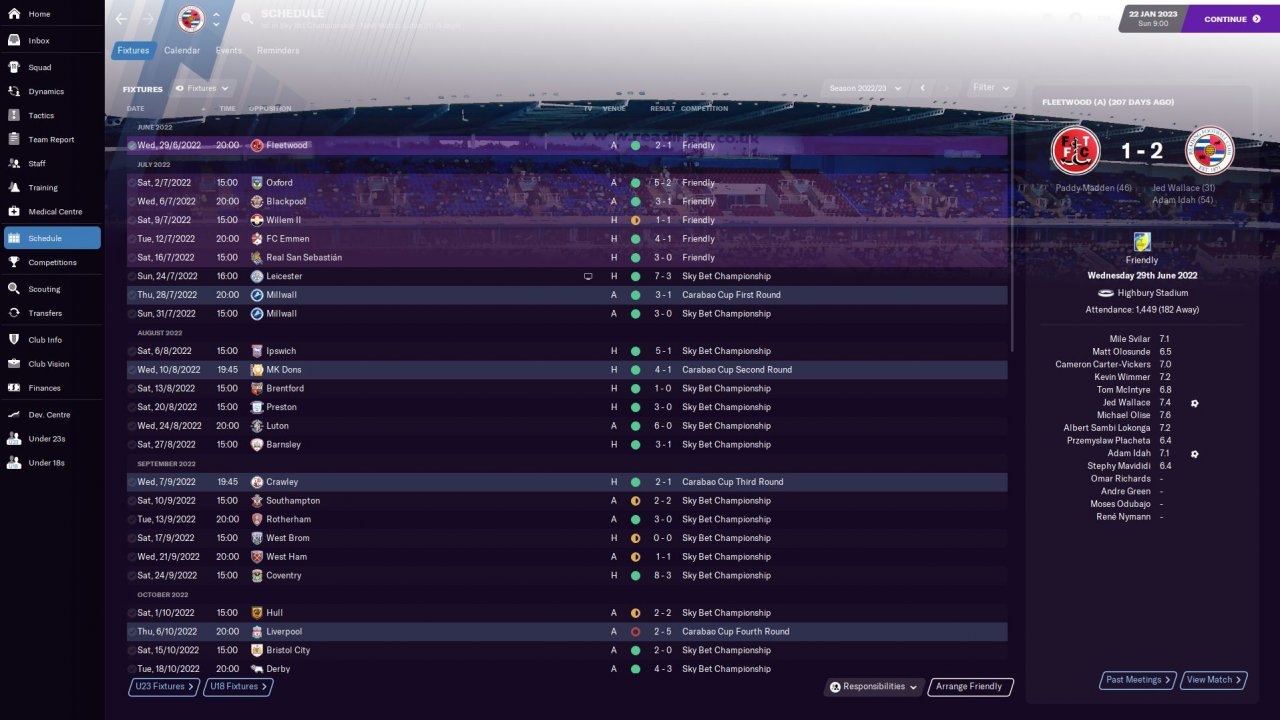Click the Reading badge in the match panel
Viewport: 1280px width, 720px height.
coord(1209,151)
